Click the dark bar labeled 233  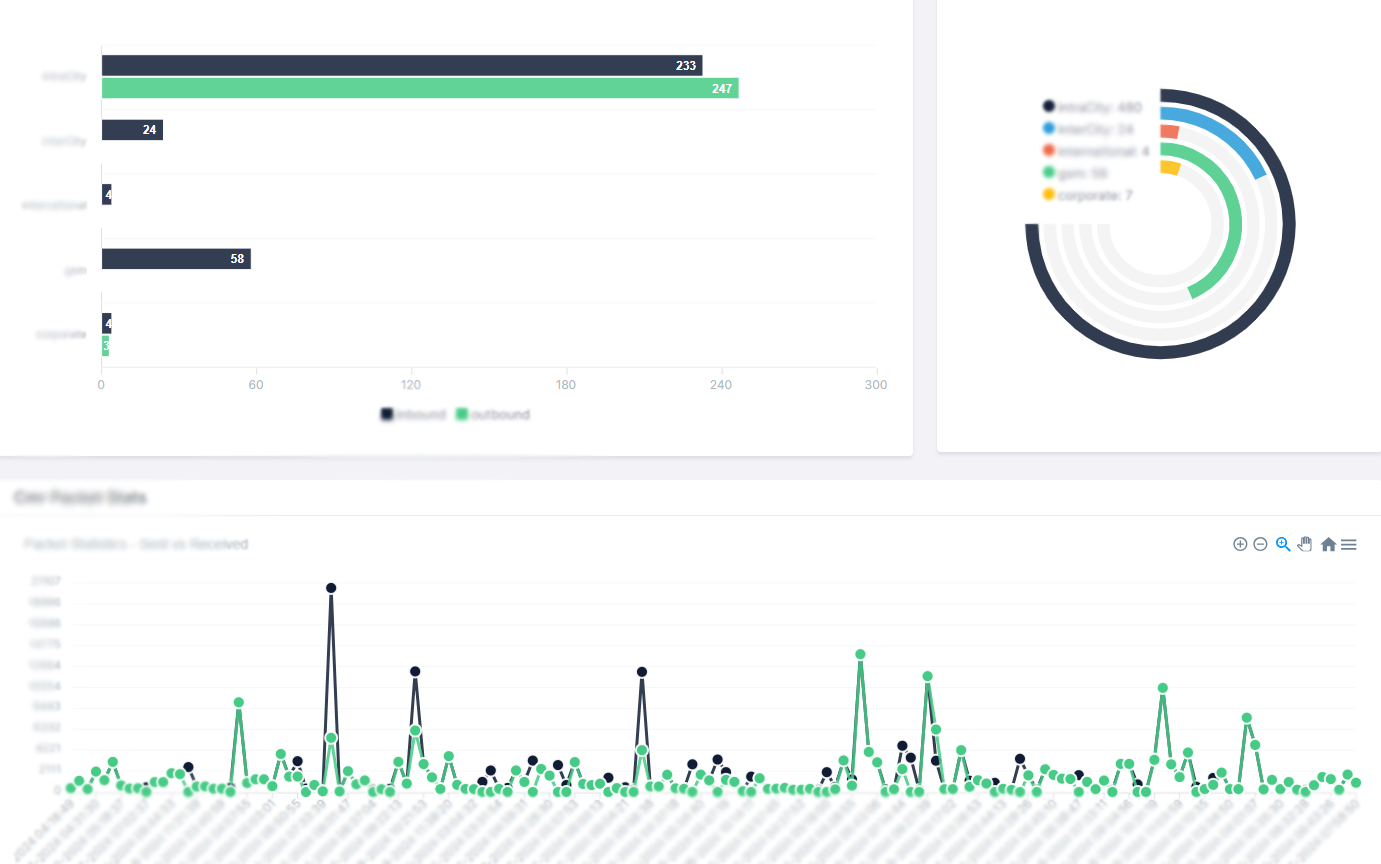click(x=402, y=65)
